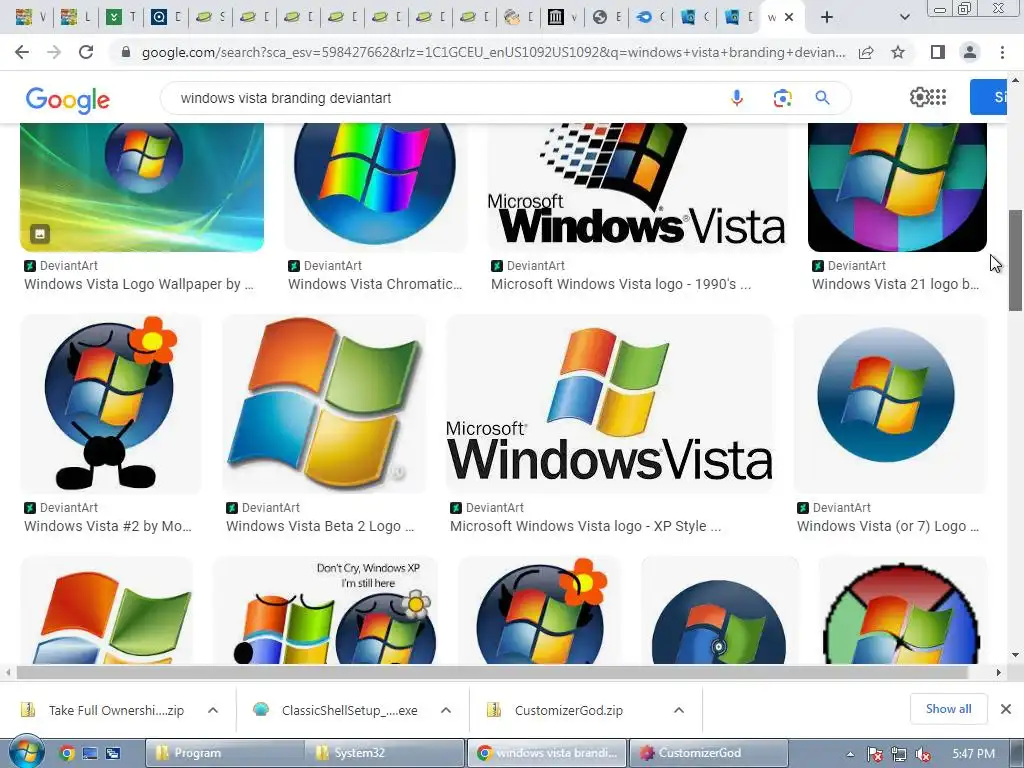
Task: Click the forward navigation arrow
Action: click(54, 52)
